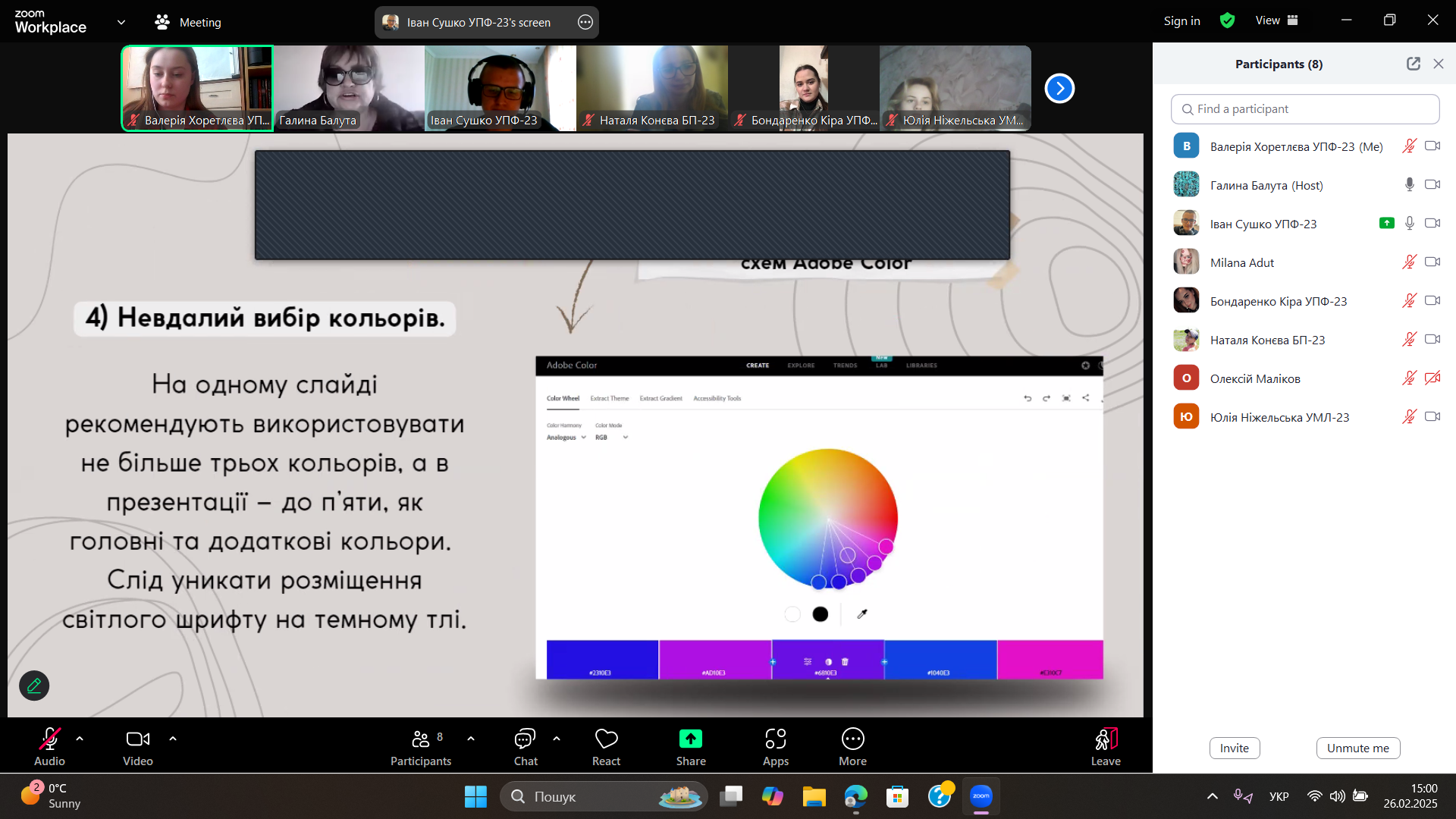
Task: Click the Find a participant field
Action: coord(1304,109)
